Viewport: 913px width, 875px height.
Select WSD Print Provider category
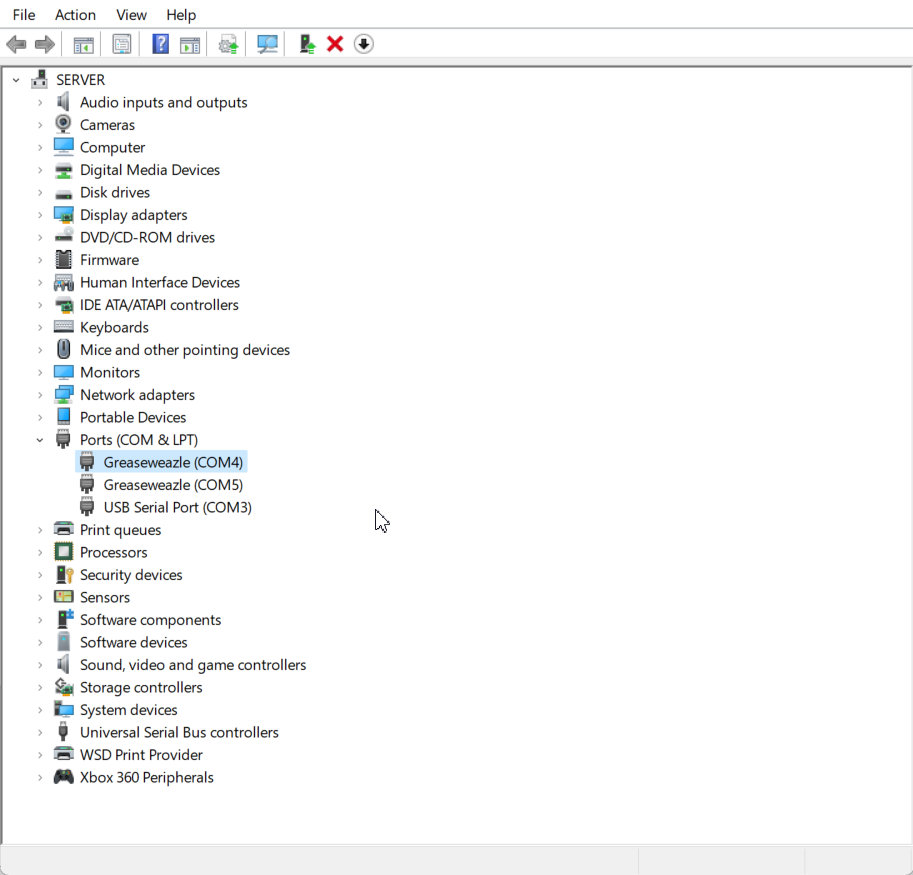pyautogui.click(x=141, y=754)
